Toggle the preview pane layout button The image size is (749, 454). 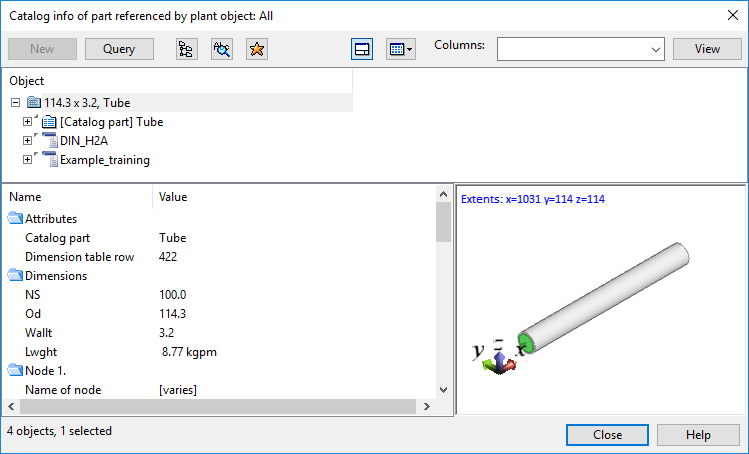(363, 49)
